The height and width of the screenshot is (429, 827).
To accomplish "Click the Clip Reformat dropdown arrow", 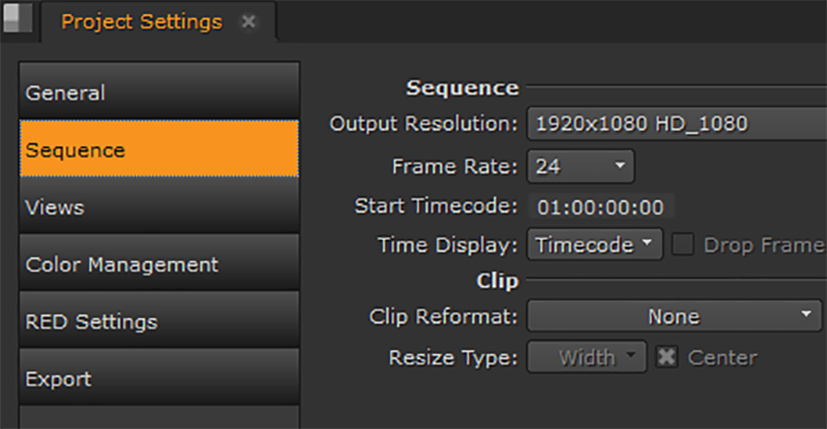I will 807,316.
